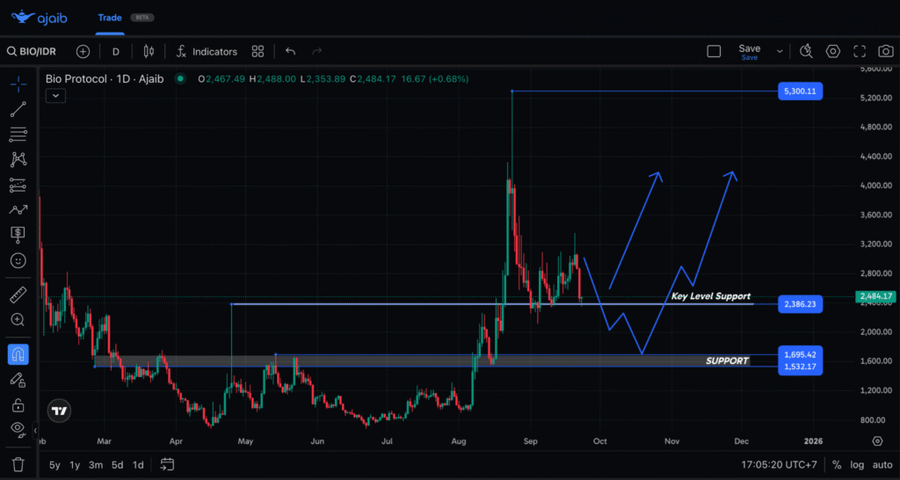Switch to the Trade tab

(x=110, y=18)
